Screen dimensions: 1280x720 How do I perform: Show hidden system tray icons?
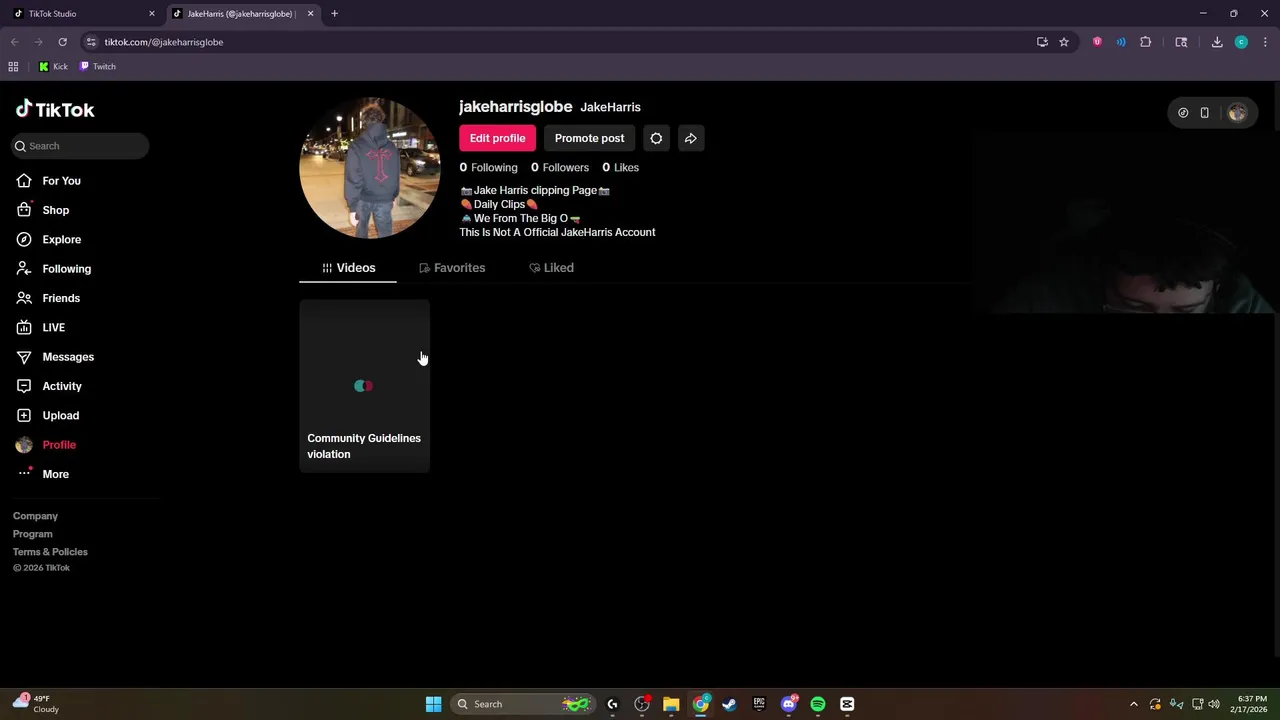point(1133,704)
